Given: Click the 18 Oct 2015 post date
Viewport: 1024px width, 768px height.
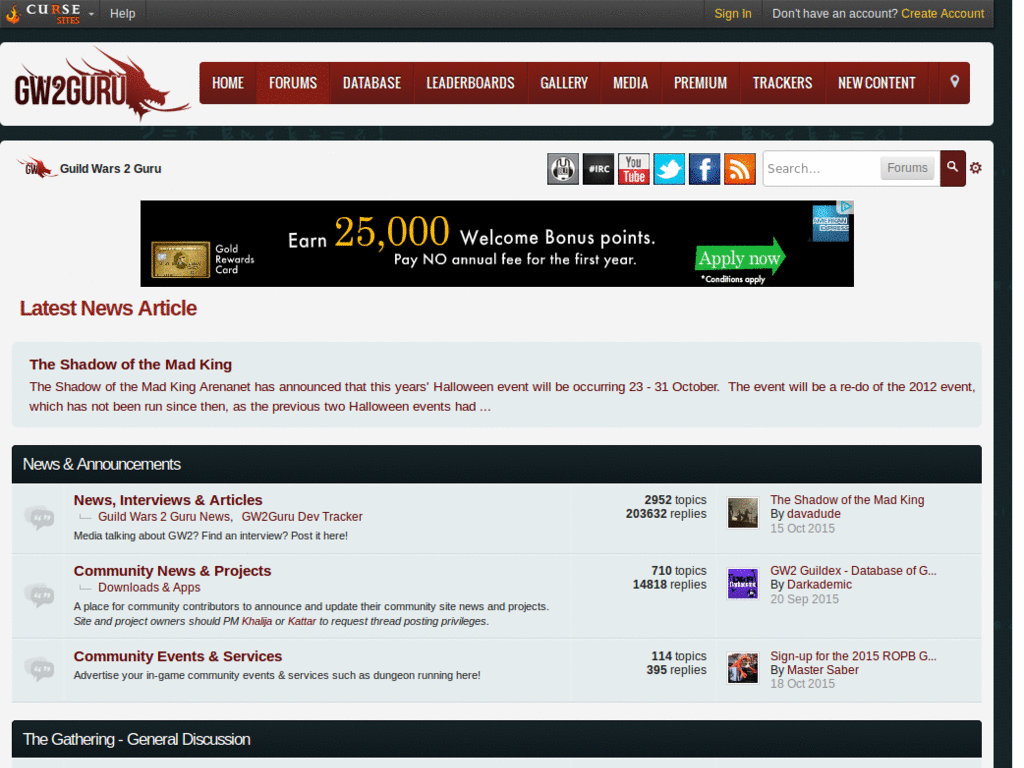Looking at the screenshot, I should [802, 684].
